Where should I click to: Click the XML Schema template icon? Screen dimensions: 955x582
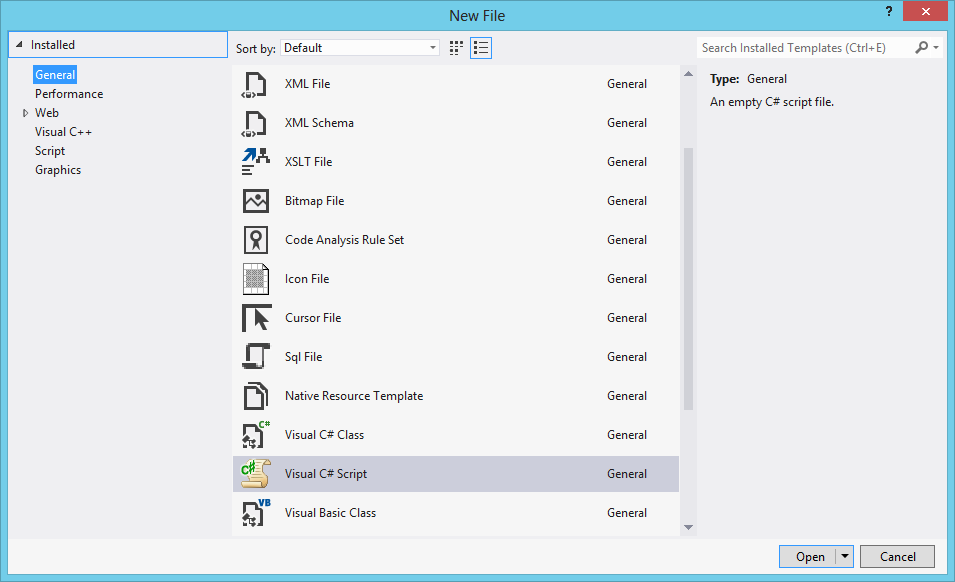pos(255,123)
